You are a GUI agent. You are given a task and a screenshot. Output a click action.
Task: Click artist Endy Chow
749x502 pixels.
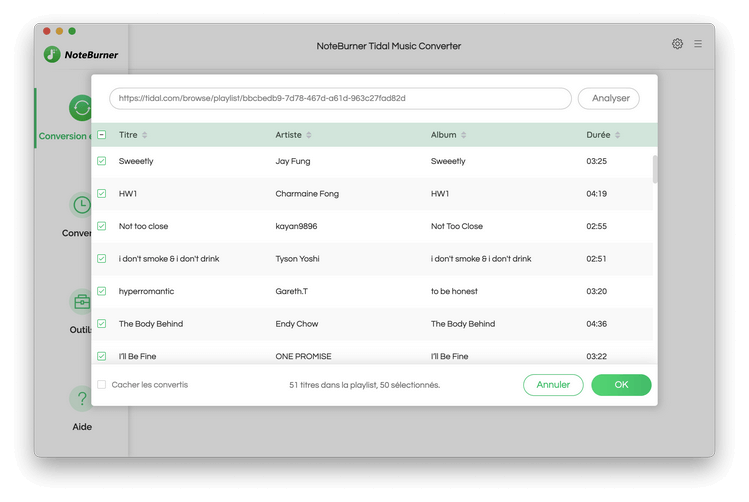click(x=296, y=323)
